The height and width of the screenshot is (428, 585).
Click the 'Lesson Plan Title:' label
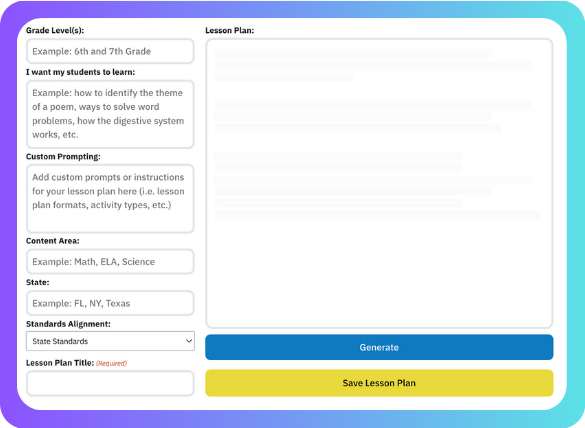coord(60,363)
